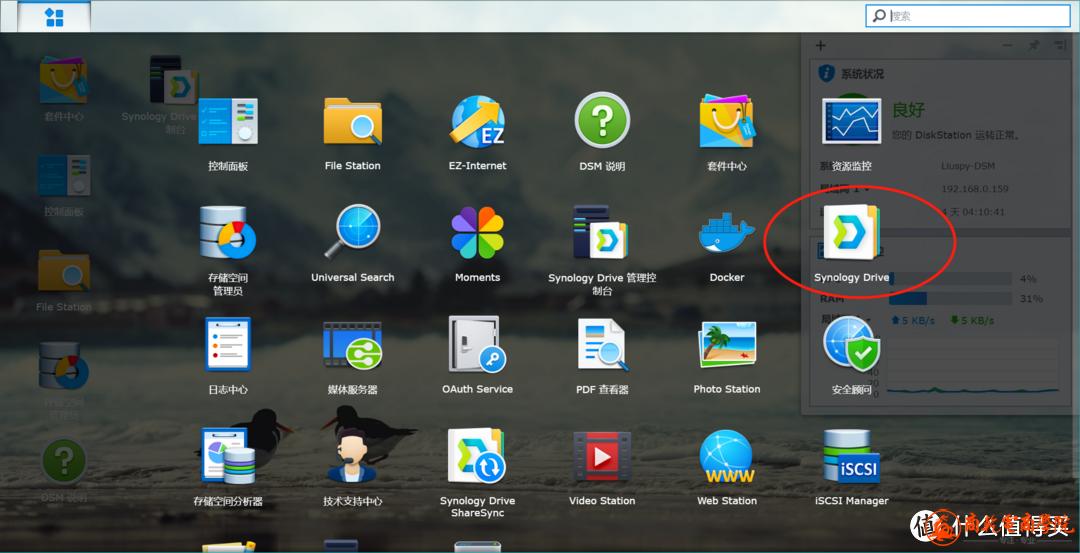Click the text 您的 DiskStation 运转正常。
Screen dimensions: 1080x553
point(957,135)
